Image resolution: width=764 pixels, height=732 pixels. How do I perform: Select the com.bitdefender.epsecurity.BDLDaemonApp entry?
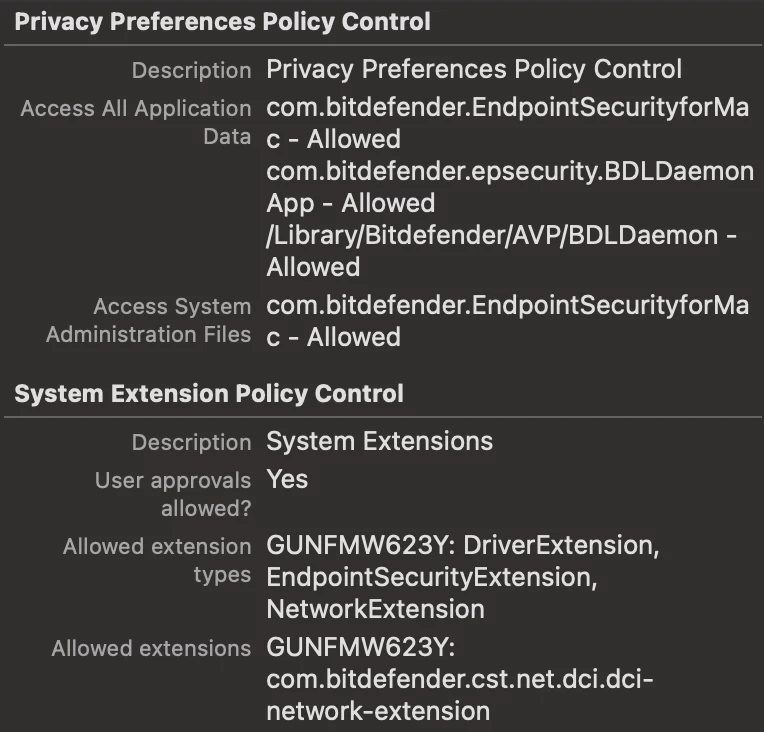coord(510,187)
